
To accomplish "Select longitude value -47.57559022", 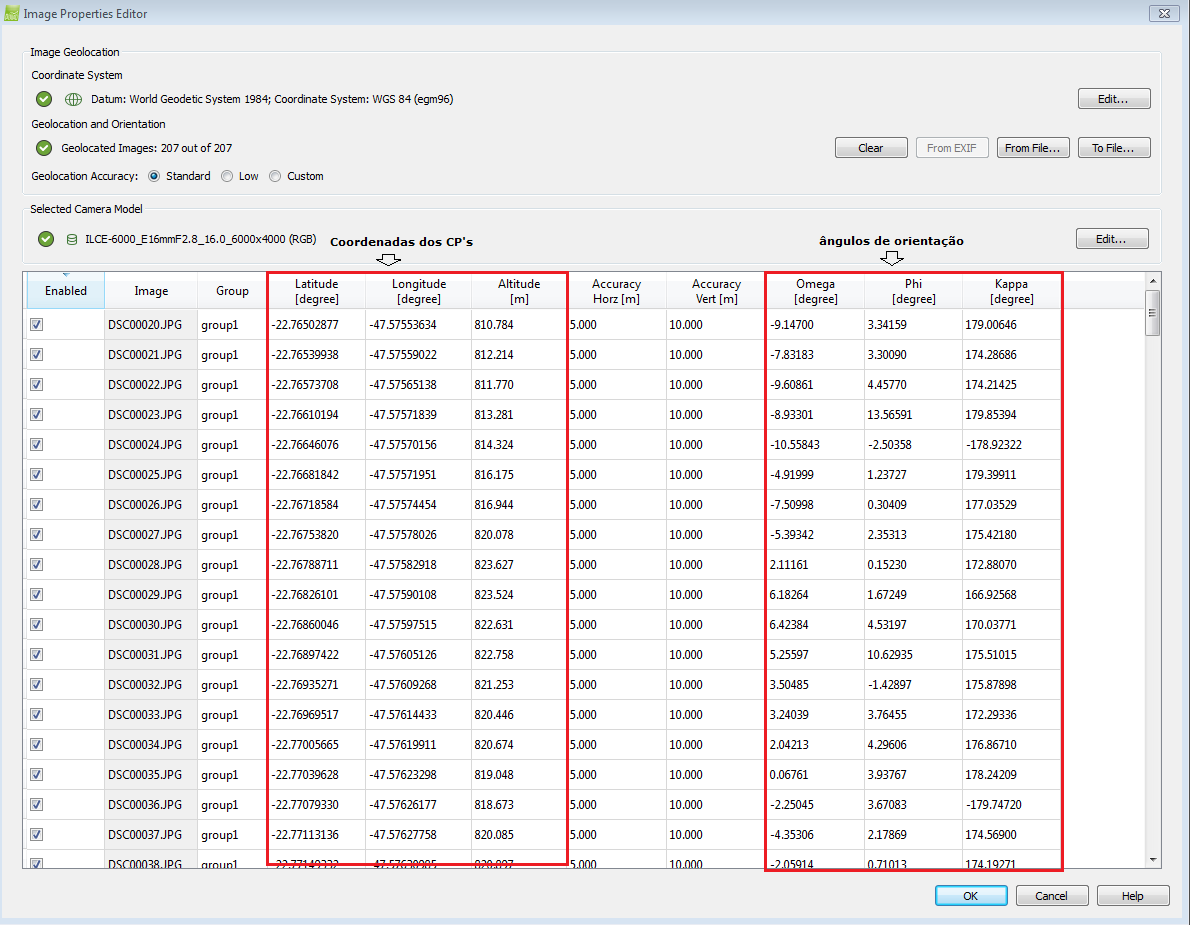I will coord(419,354).
